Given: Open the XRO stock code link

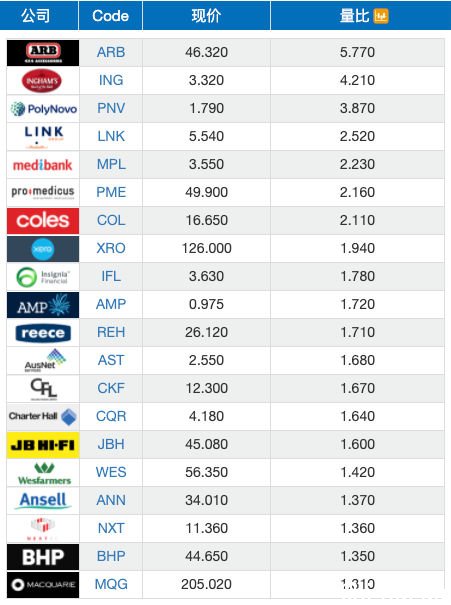Looking at the screenshot, I should (x=111, y=248).
